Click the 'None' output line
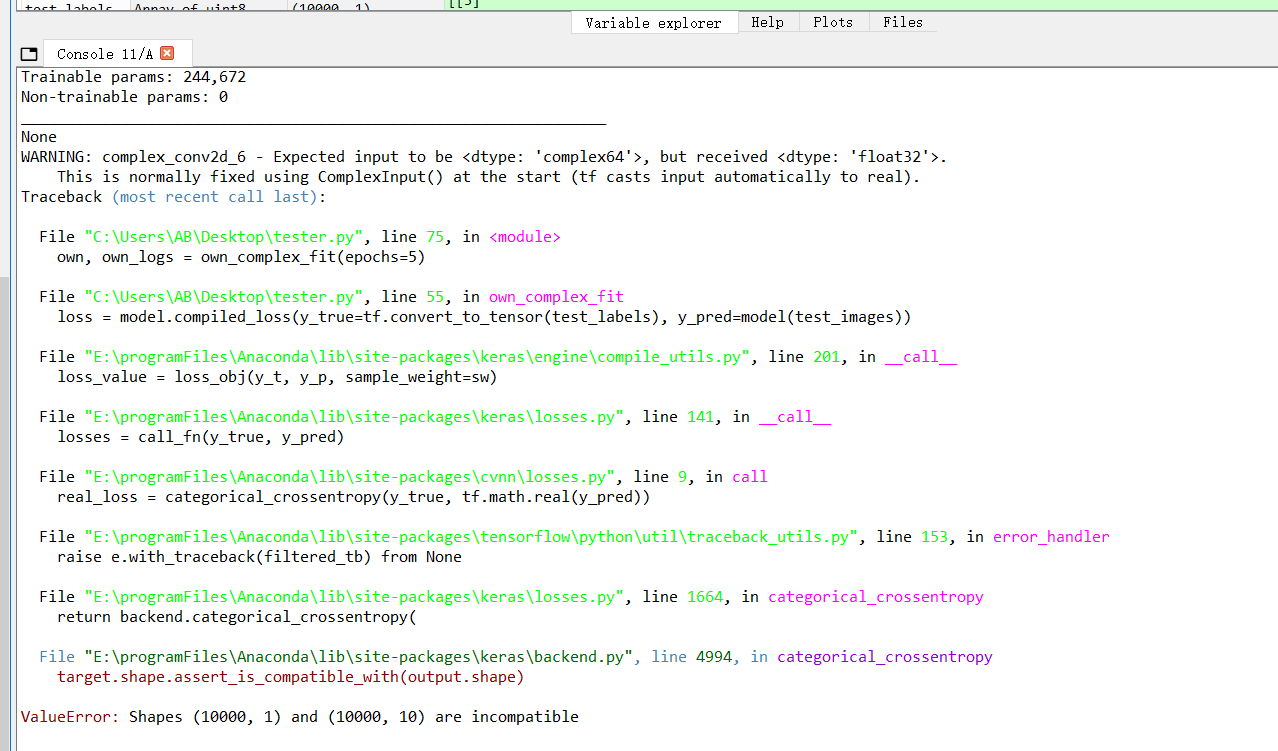Screen dimensions: 1278x751 pos(39,137)
